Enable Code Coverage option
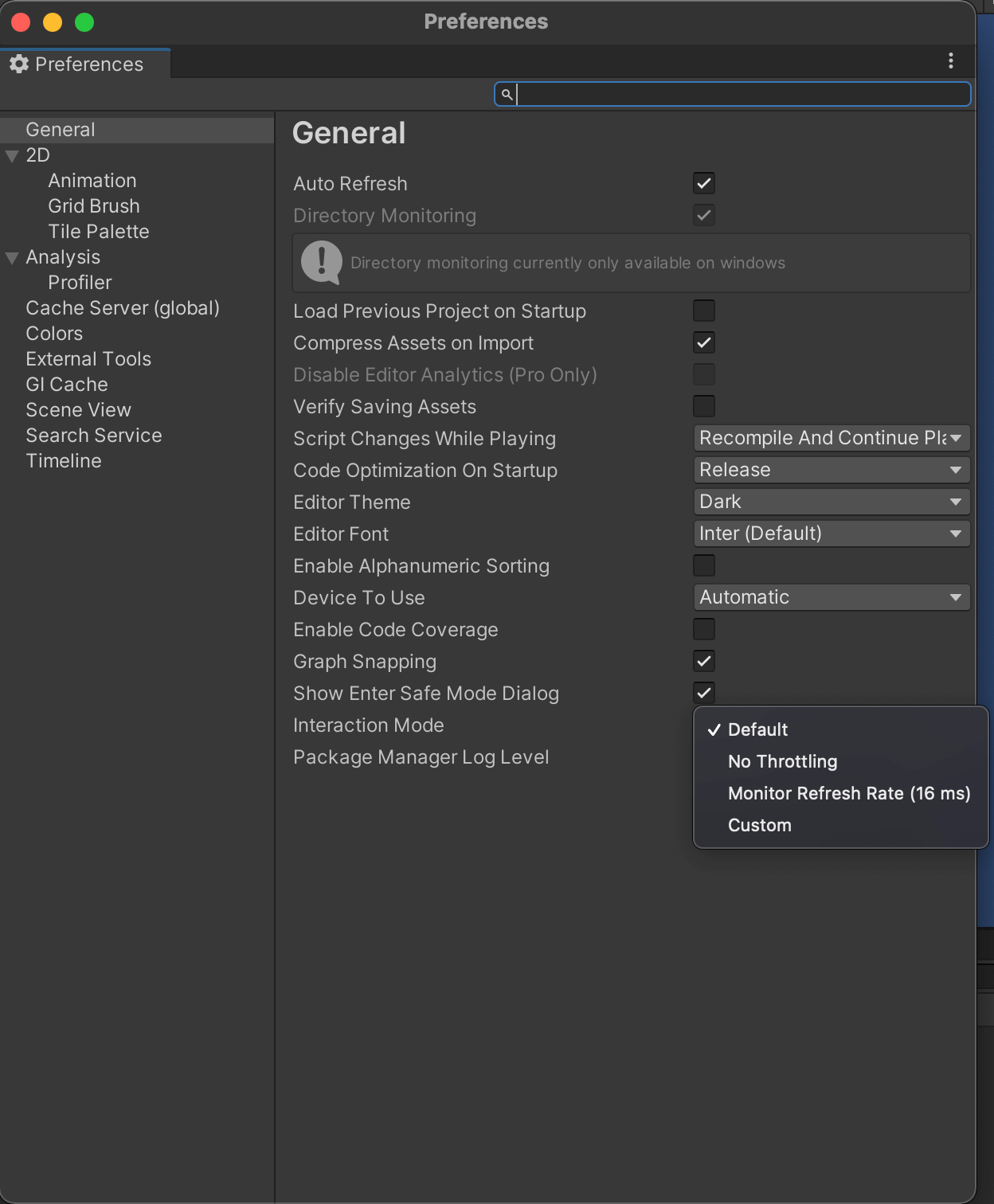The width and height of the screenshot is (994, 1204). pyautogui.click(x=703, y=629)
